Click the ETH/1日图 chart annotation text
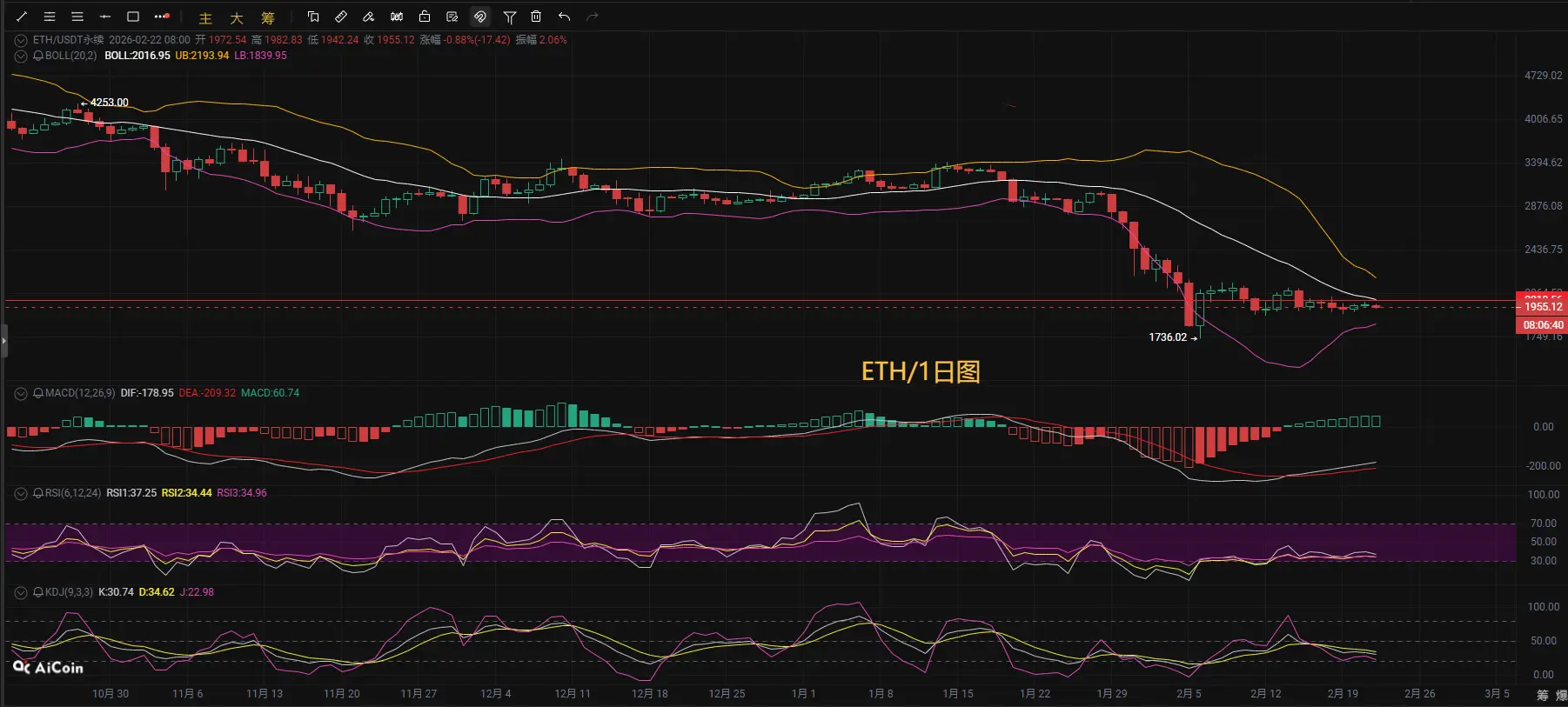The width and height of the screenshot is (1568, 707). [921, 372]
